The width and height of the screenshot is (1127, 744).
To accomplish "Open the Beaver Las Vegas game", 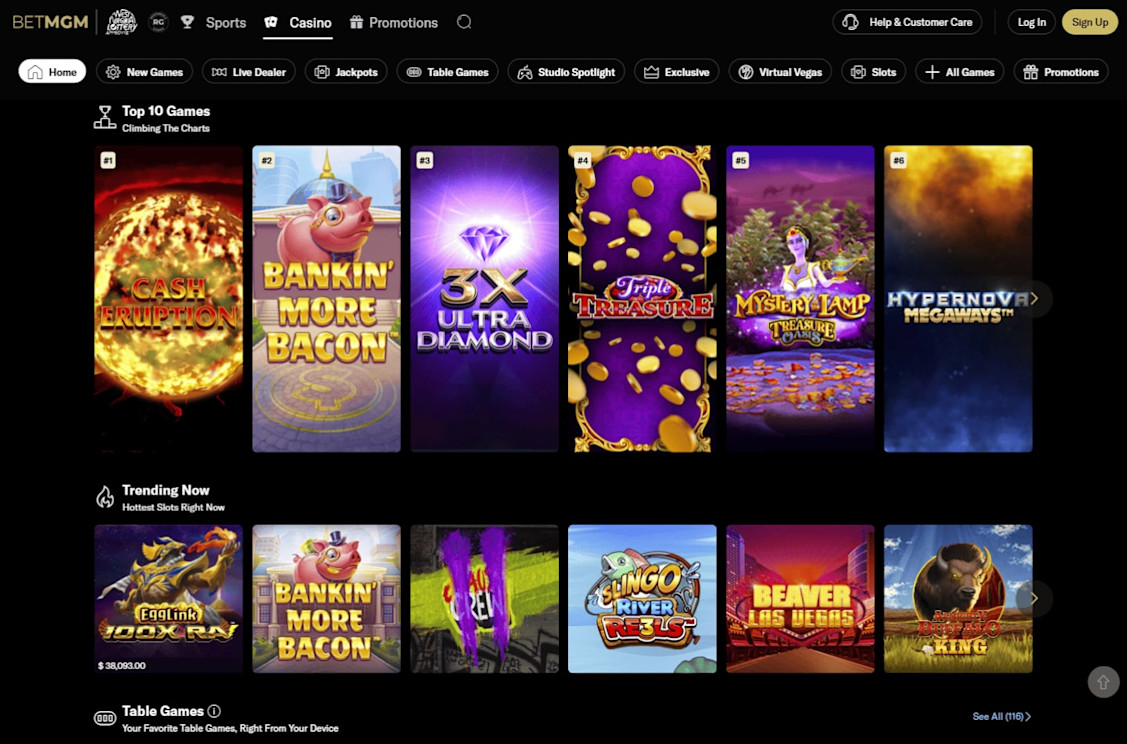I will point(800,599).
